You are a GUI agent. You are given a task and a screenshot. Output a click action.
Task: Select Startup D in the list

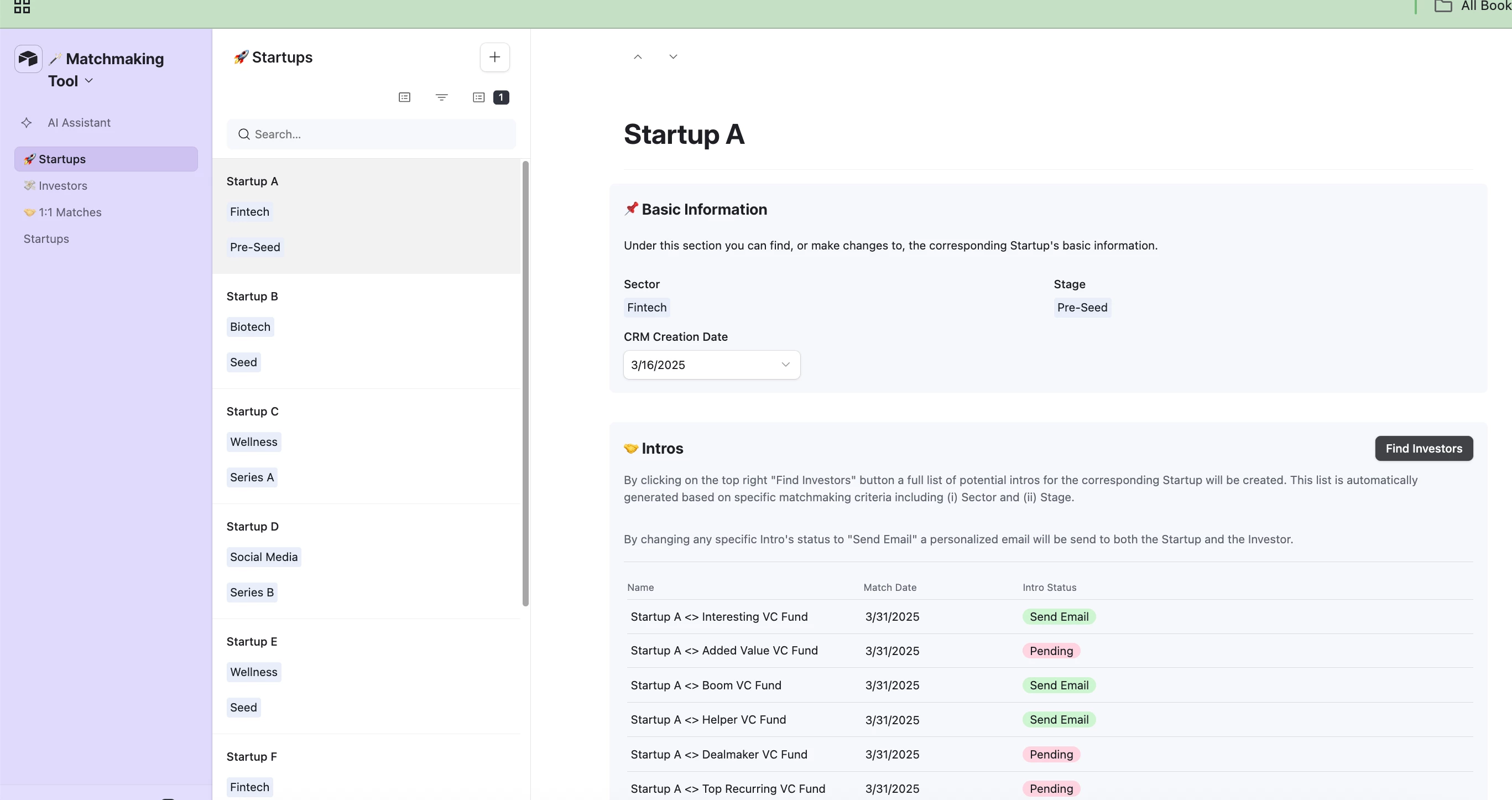pyautogui.click(x=366, y=562)
